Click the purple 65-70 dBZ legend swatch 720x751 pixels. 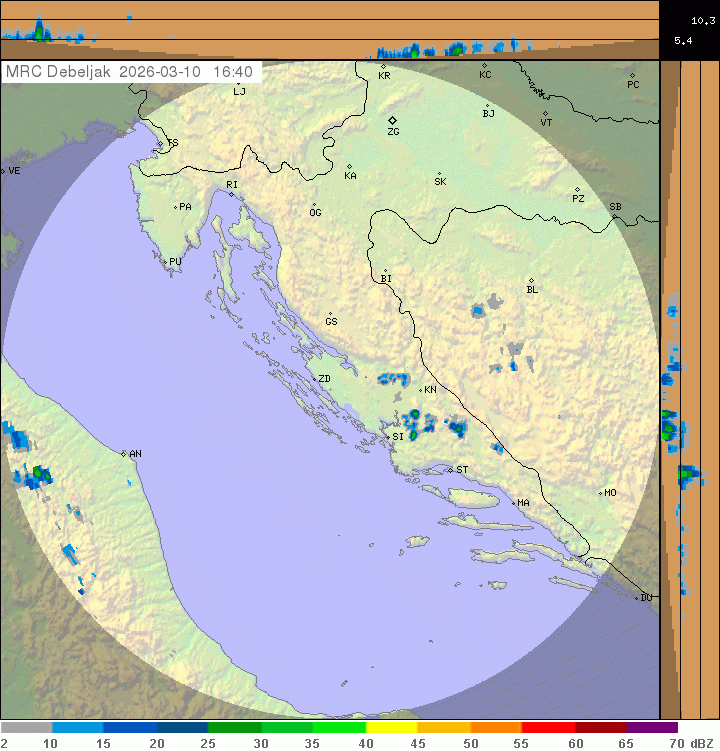pos(652,728)
